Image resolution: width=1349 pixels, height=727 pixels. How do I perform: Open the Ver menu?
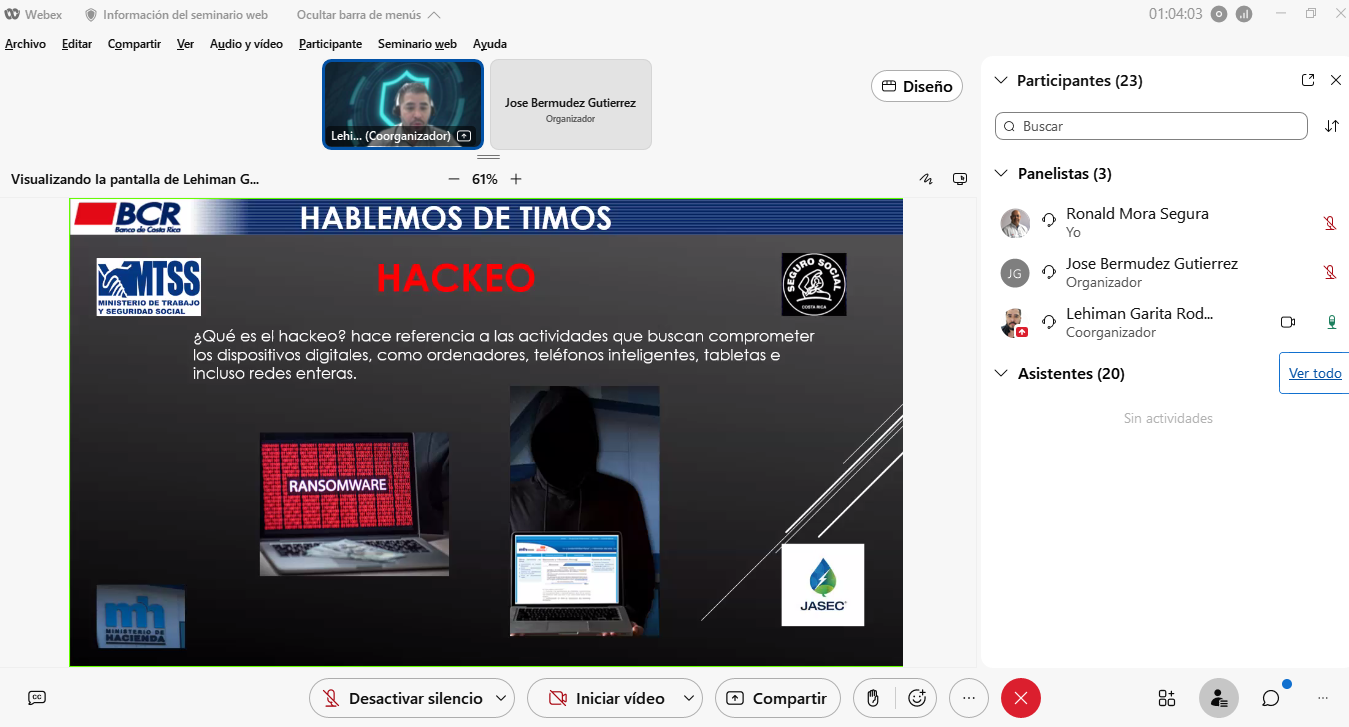[185, 44]
